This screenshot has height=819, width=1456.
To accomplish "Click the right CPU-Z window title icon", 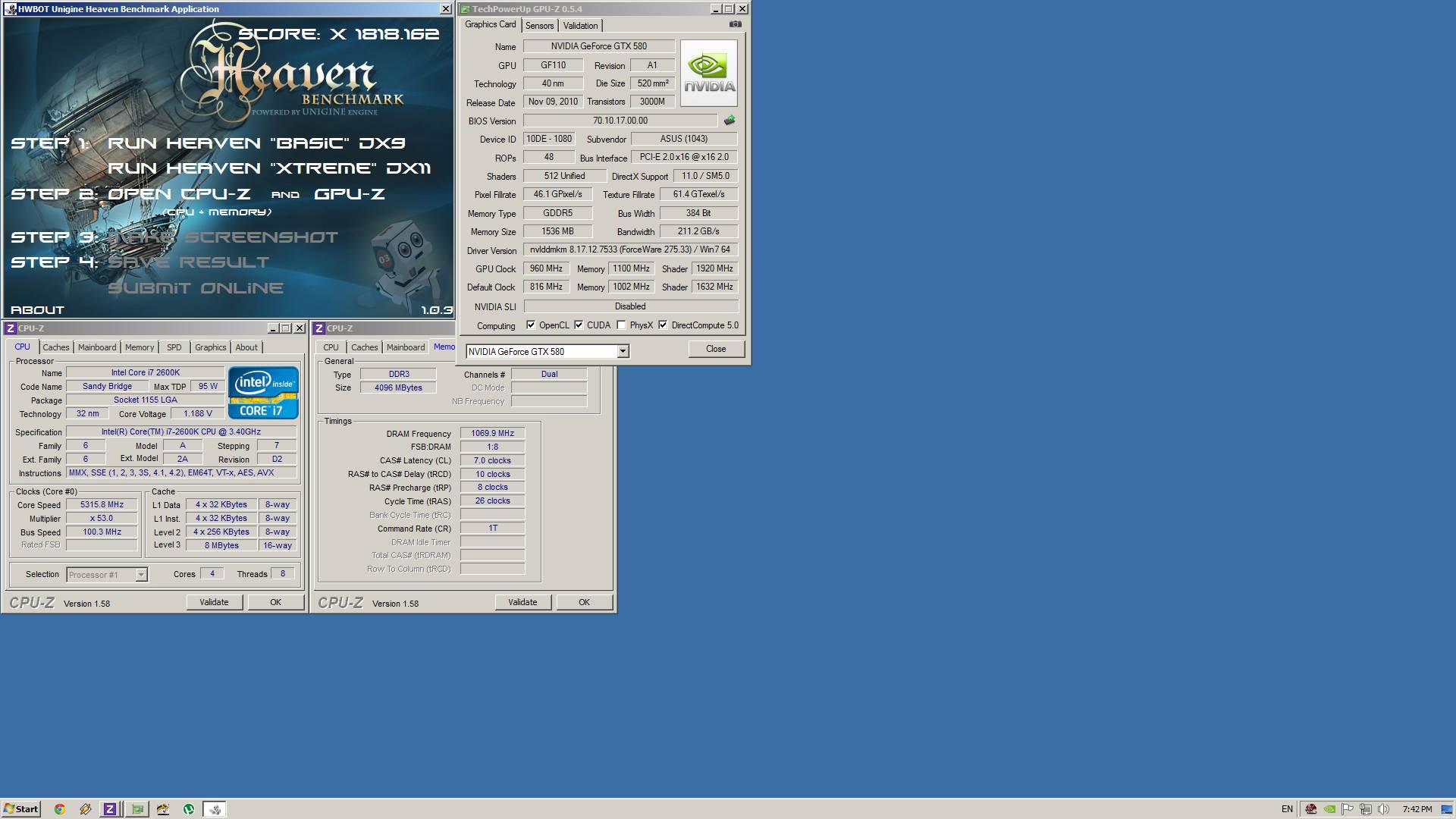I will 319,328.
